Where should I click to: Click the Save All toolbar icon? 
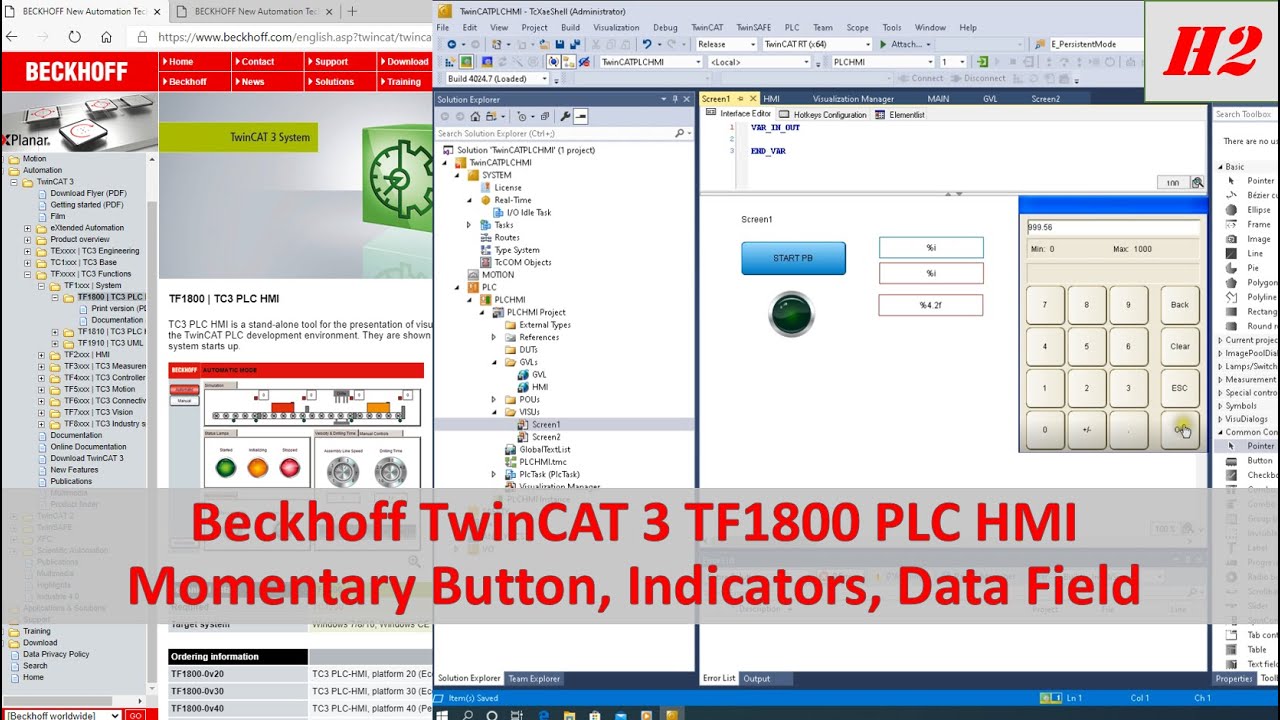click(x=574, y=44)
